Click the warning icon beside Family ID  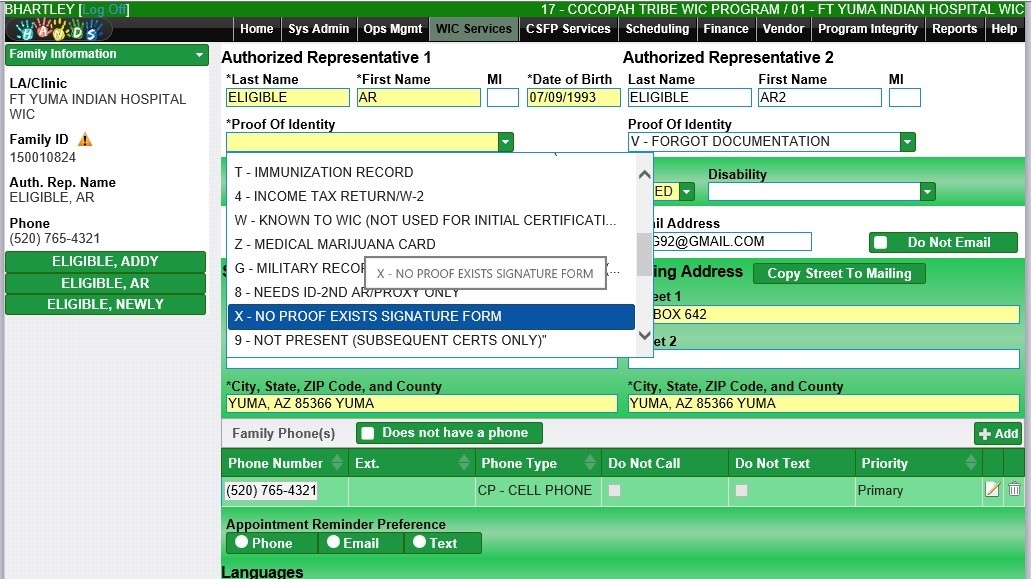click(85, 140)
